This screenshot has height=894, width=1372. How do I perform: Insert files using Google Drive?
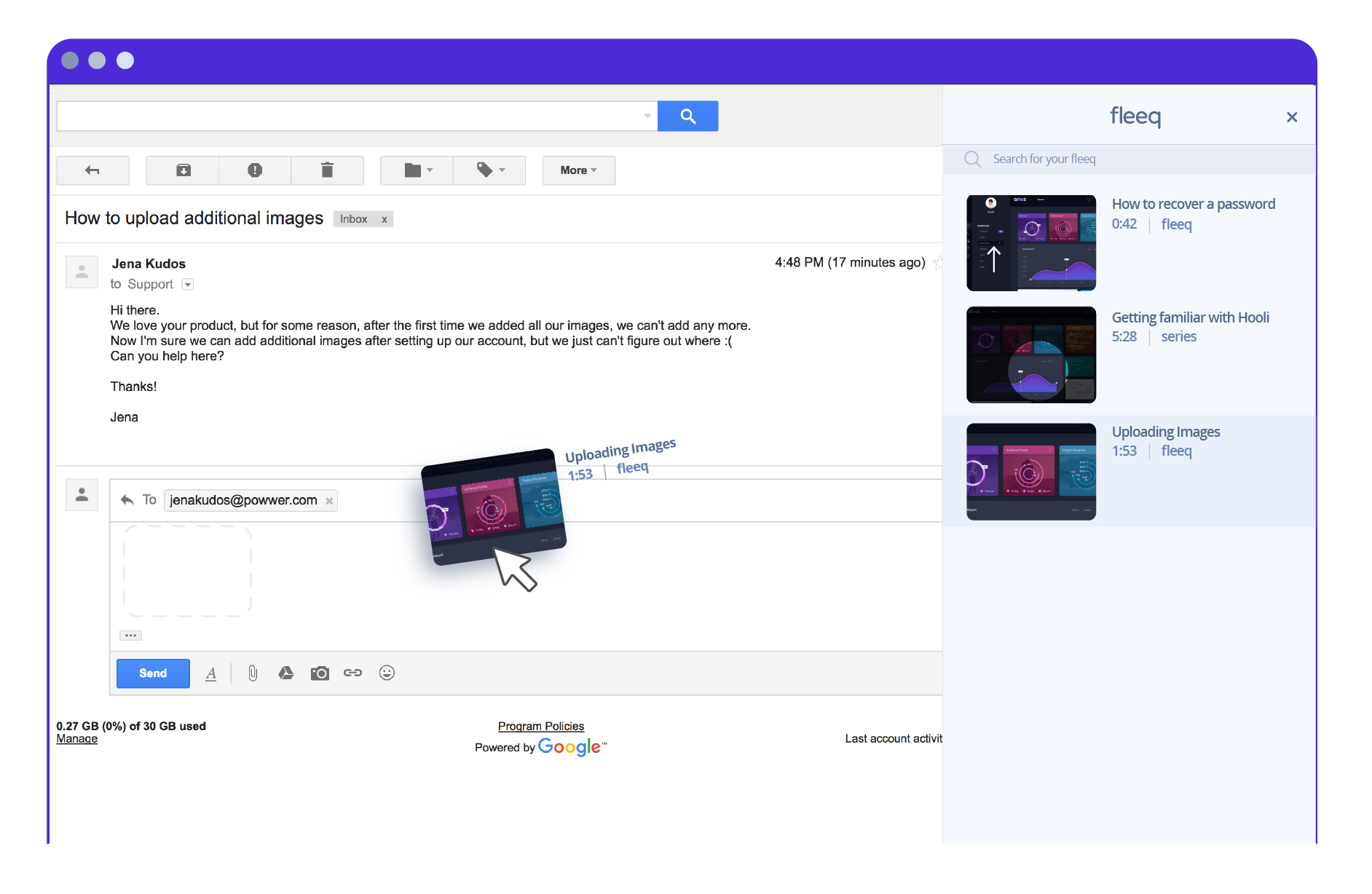(x=286, y=673)
